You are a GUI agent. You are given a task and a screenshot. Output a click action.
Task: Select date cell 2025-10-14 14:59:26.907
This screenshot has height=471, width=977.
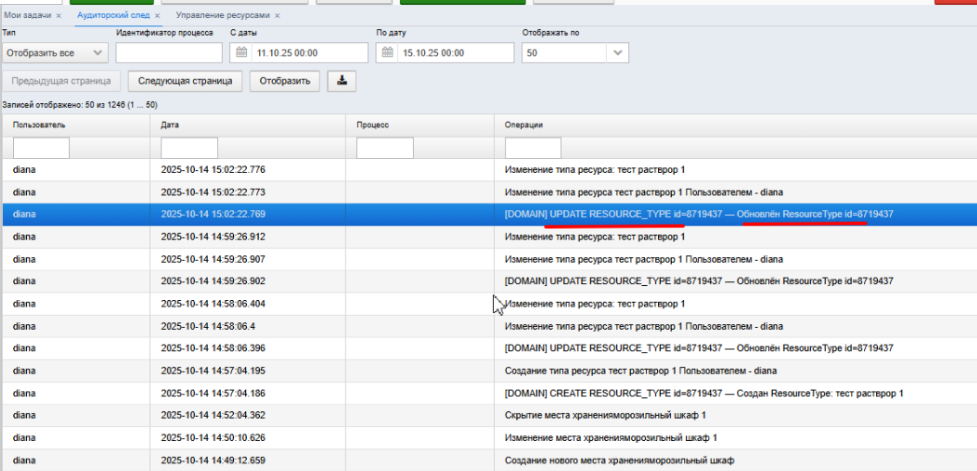coord(213,259)
